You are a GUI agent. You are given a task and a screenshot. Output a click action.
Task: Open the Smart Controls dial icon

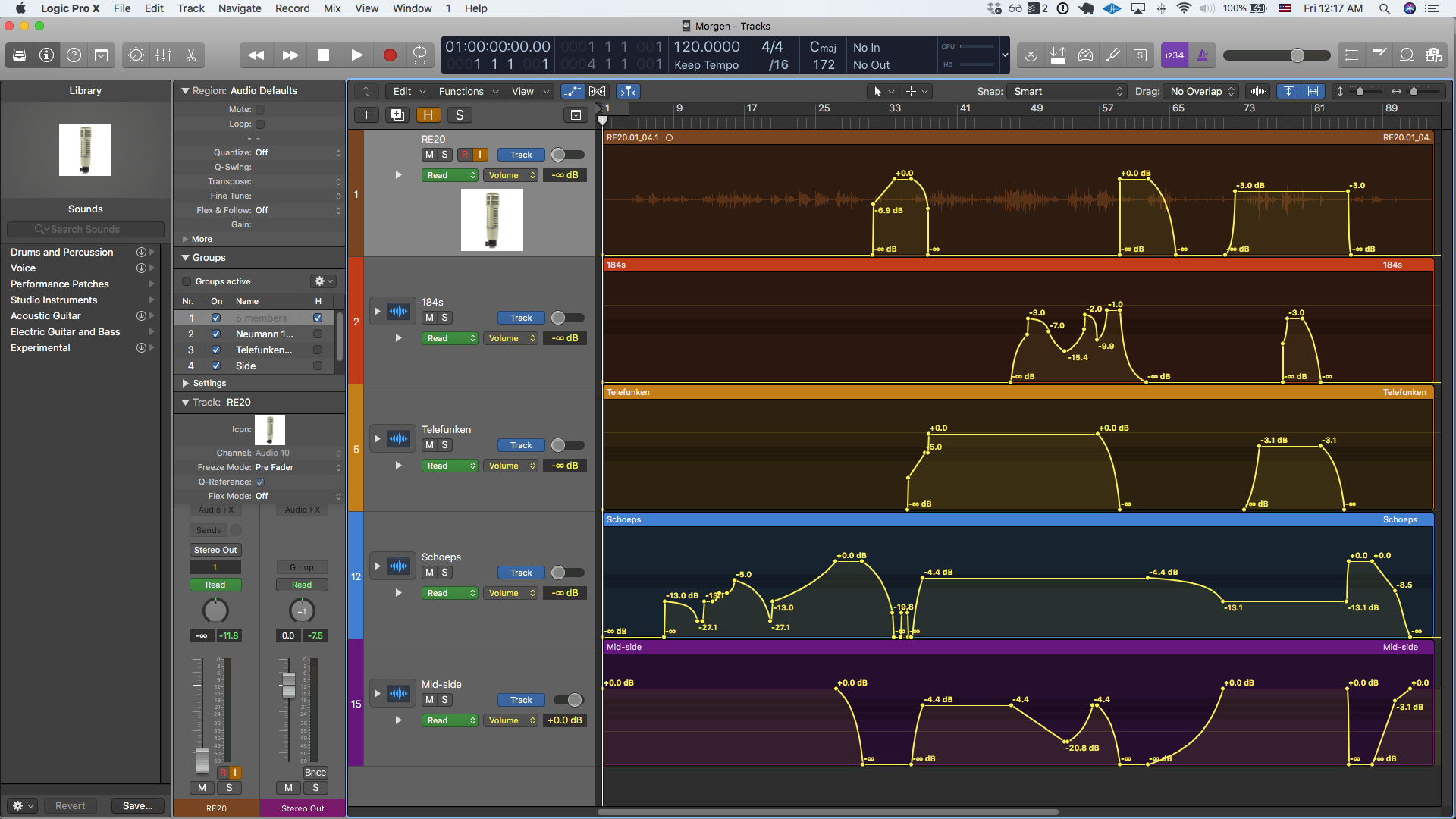coord(136,55)
